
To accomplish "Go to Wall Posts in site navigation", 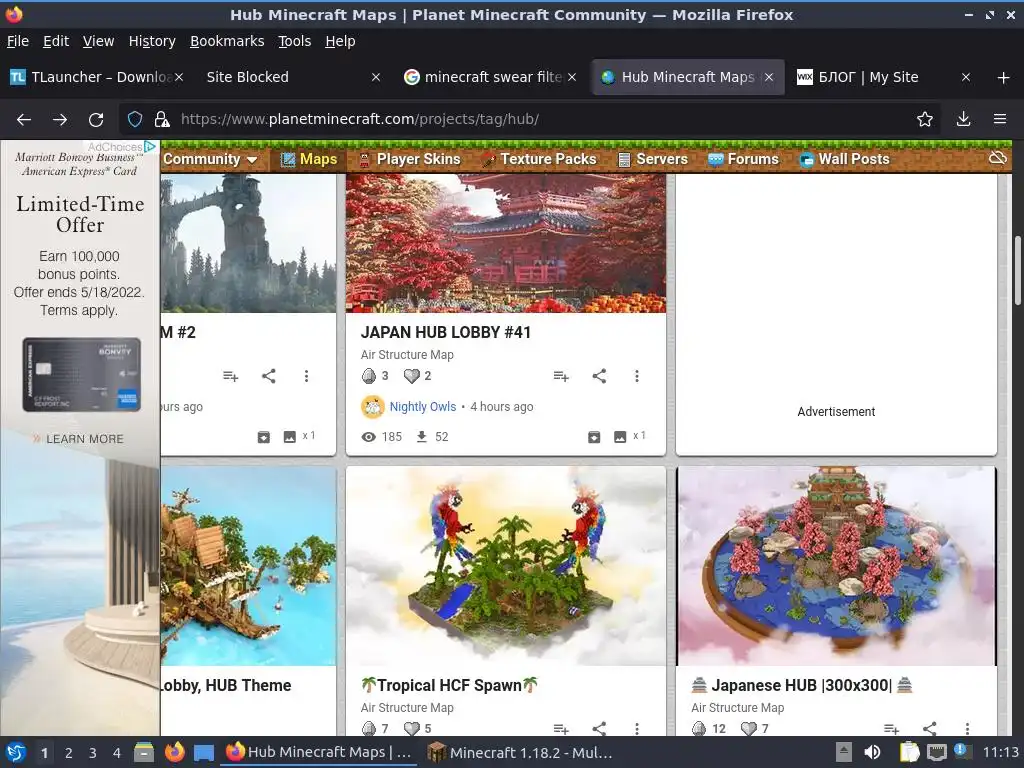I will point(844,159).
